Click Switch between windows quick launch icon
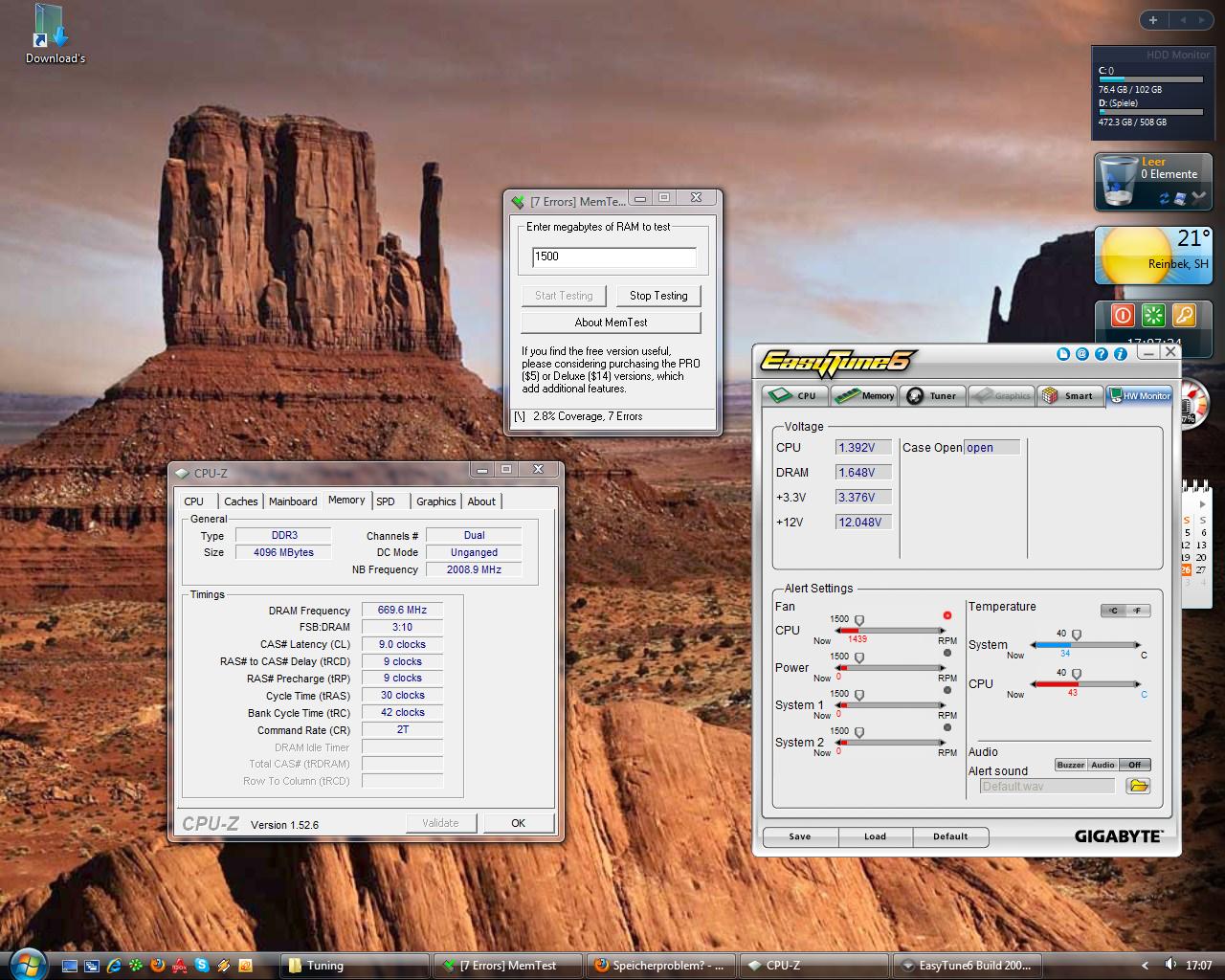Image resolution: width=1225 pixels, height=980 pixels. pos(92,966)
